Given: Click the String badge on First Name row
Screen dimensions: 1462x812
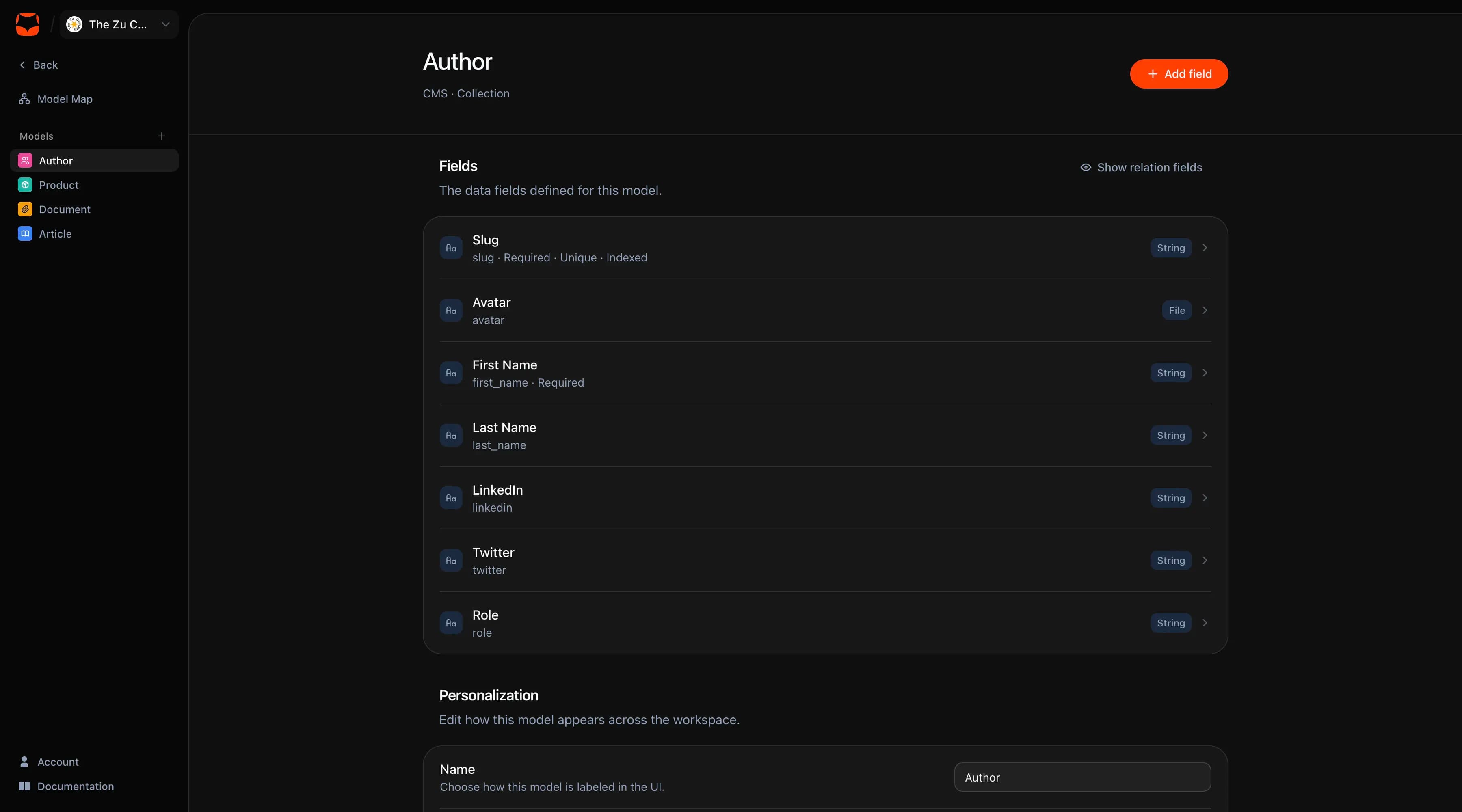Looking at the screenshot, I should pyautogui.click(x=1171, y=373).
